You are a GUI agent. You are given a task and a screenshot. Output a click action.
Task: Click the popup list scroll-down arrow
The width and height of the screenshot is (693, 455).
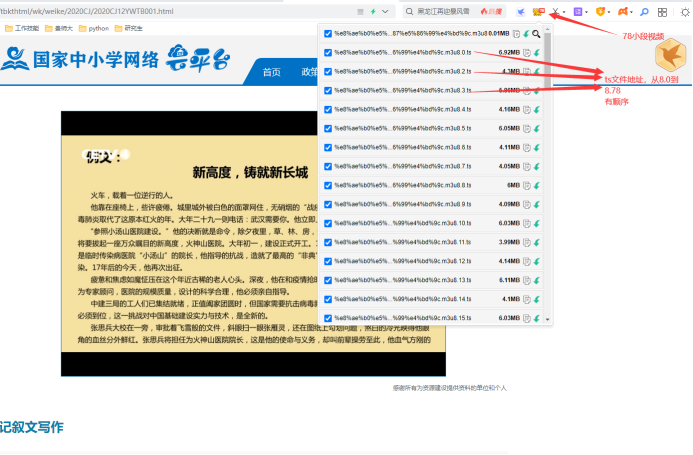548,319
